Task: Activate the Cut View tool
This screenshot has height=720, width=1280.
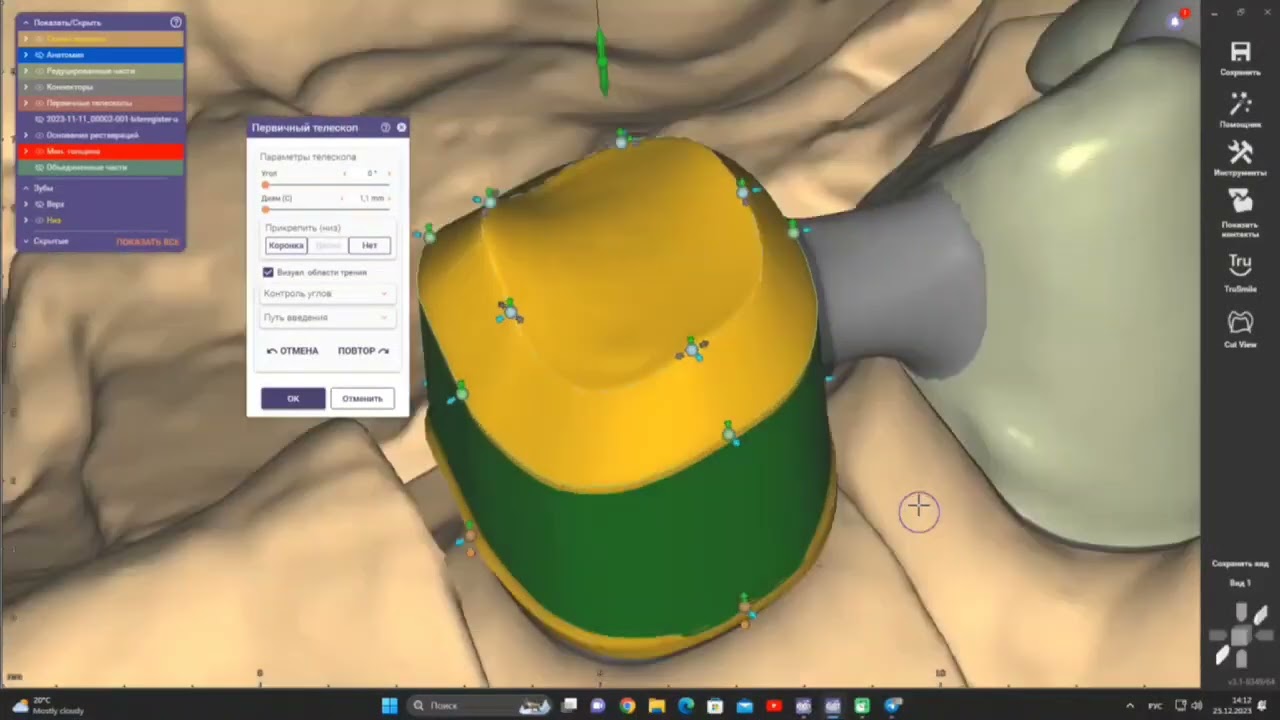Action: point(1240,322)
